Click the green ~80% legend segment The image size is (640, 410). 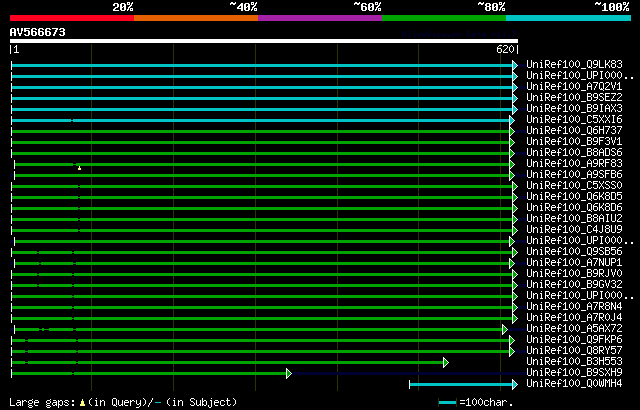tap(443, 18)
